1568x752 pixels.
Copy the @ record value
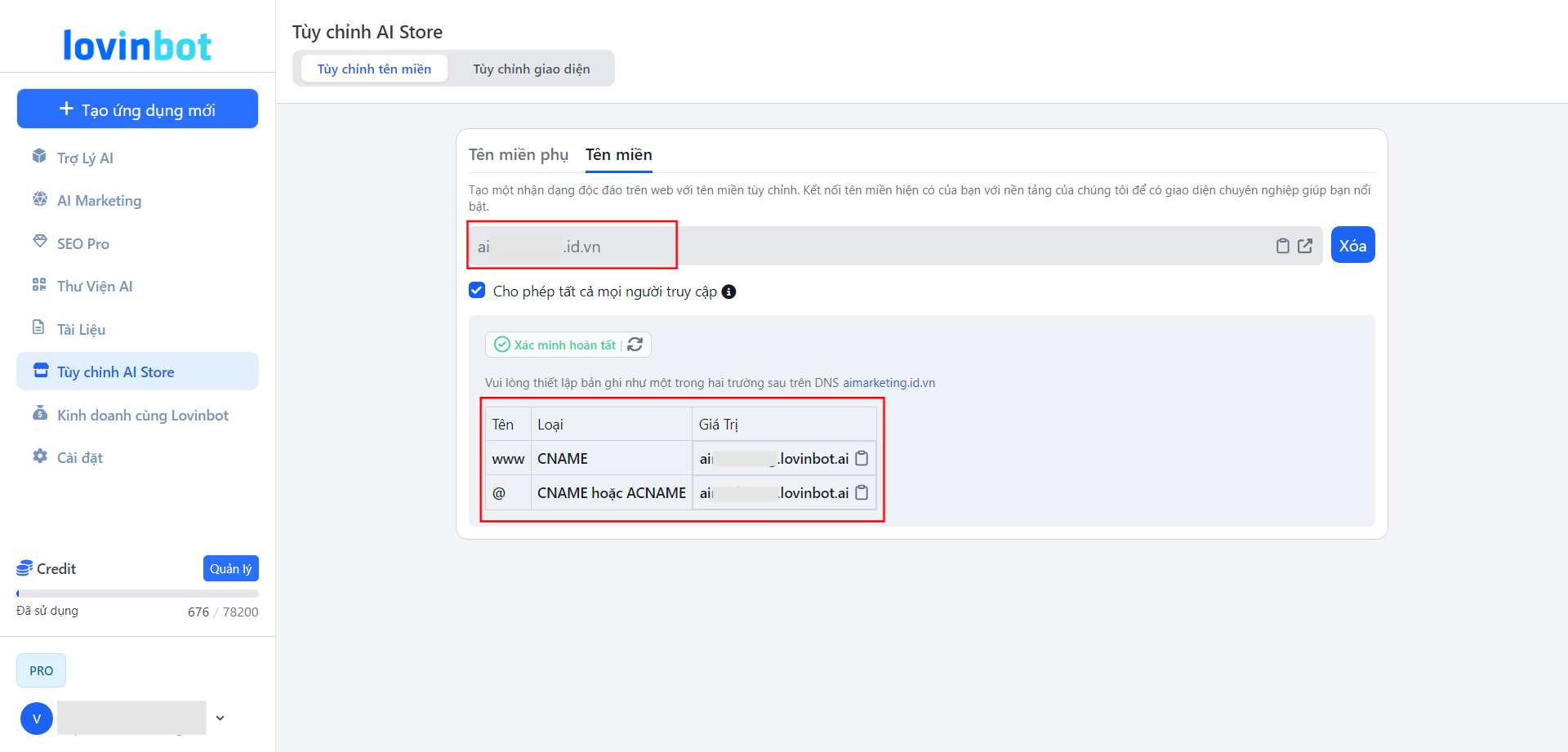coord(862,493)
